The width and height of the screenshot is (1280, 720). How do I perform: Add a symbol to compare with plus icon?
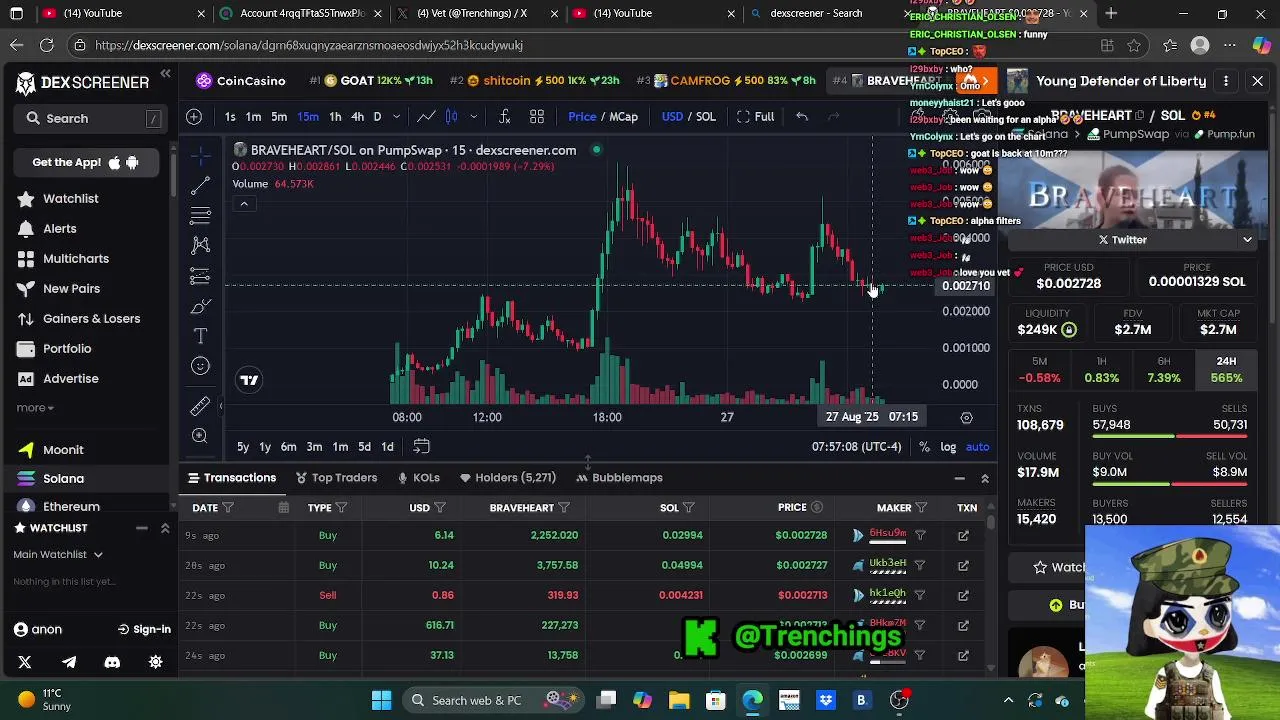194,117
